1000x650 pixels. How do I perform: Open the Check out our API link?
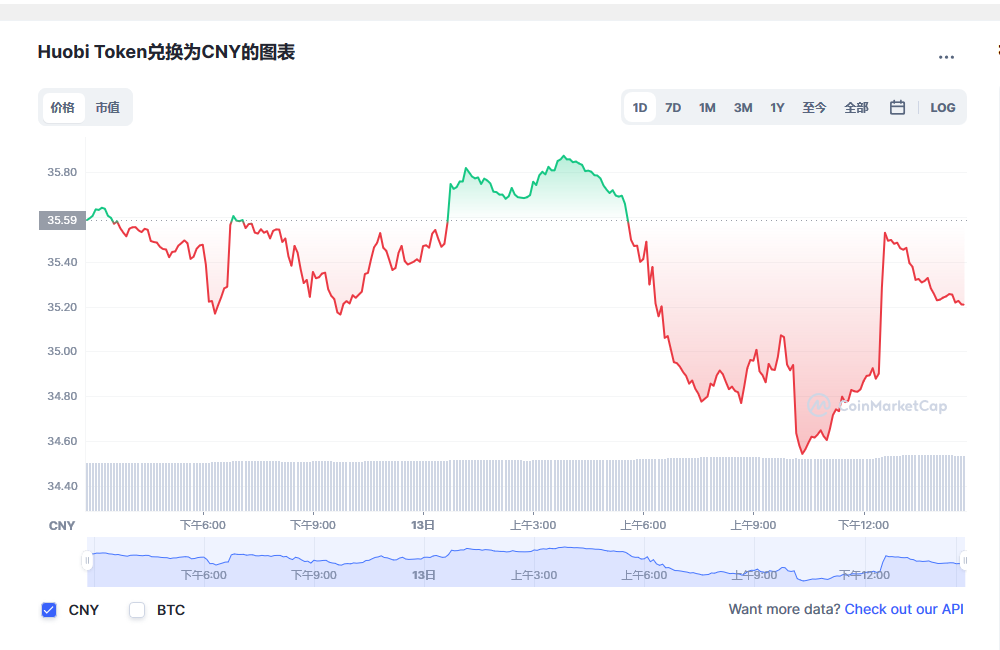click(x=904, y=609)
